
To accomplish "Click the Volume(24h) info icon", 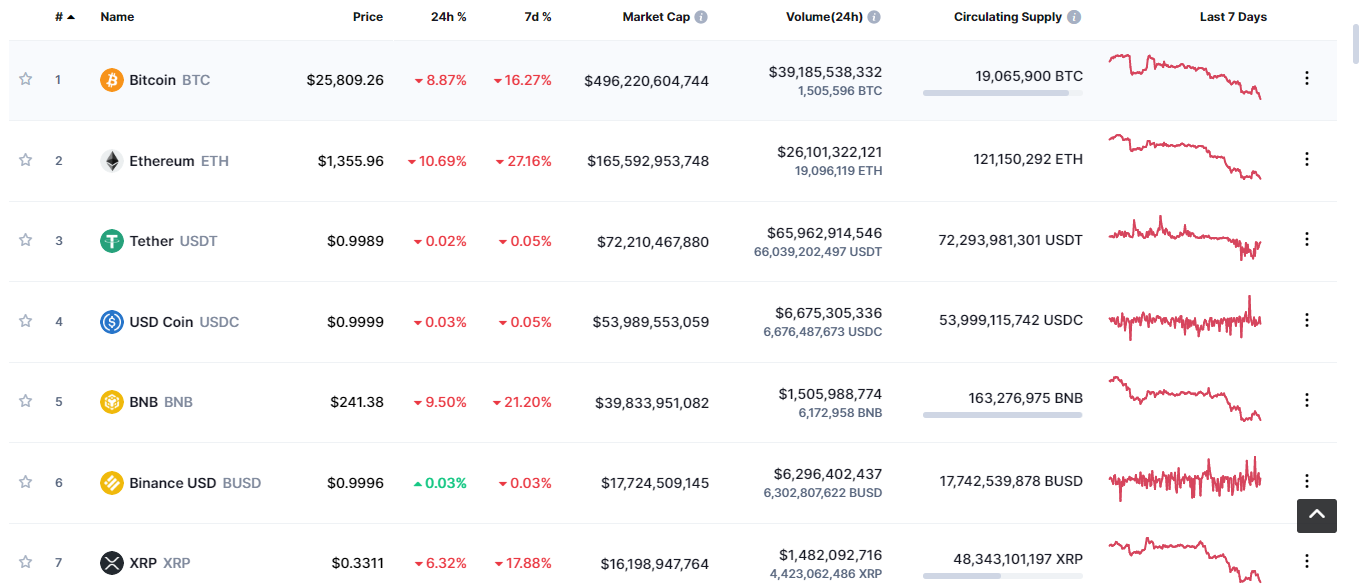I will pos(874,17).
